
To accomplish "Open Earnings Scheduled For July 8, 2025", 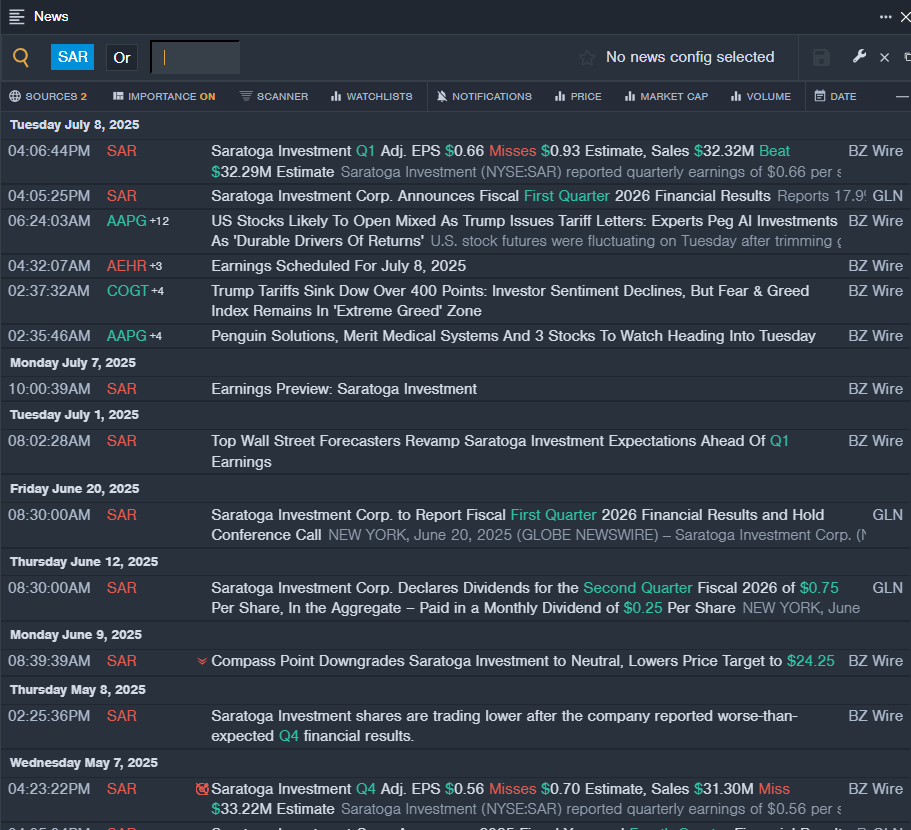I will [x=339, y=266].
